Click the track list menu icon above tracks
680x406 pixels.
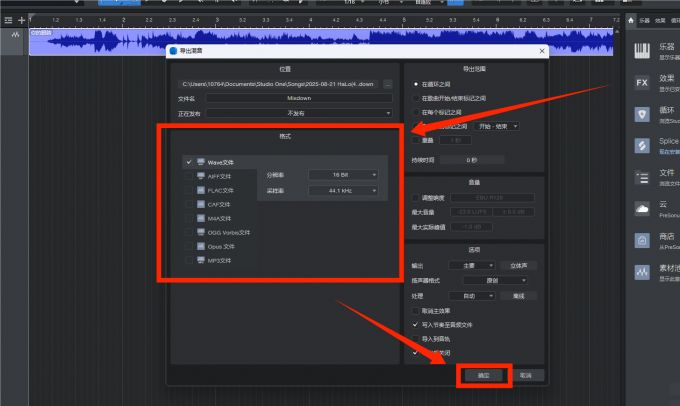coord(8,20)
